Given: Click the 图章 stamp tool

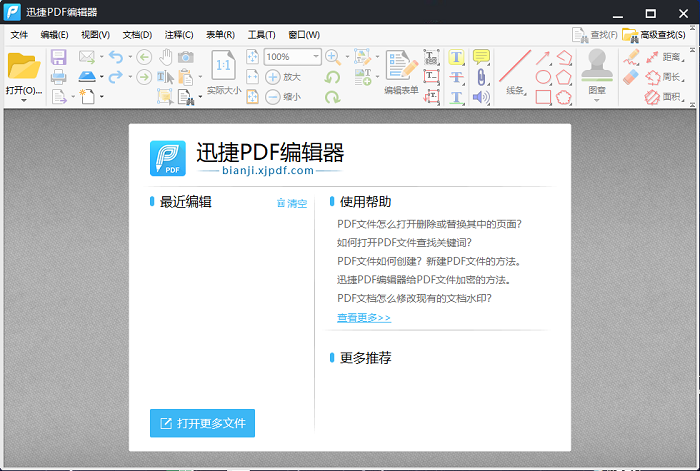Looking at the screenshot, I should tap(597, 71).
